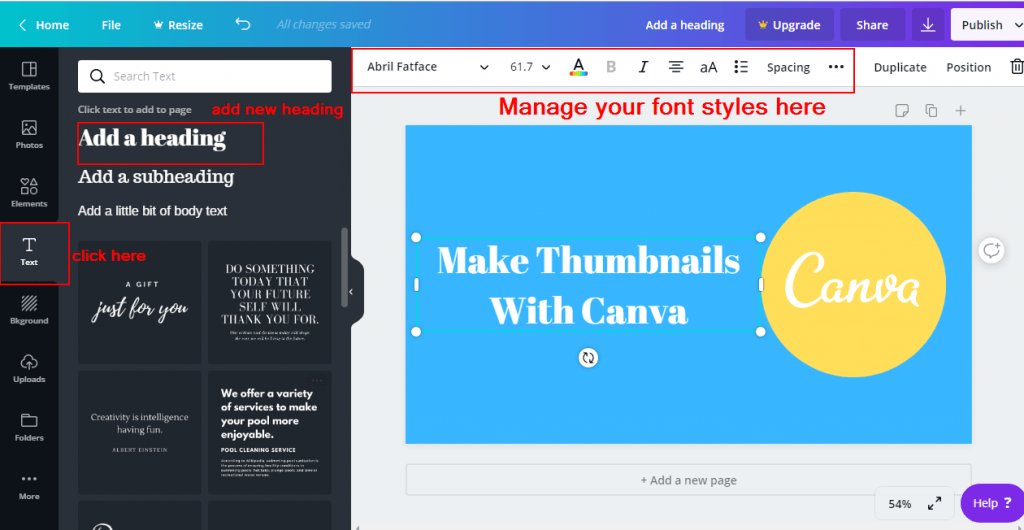This screenshot has height=530, width=1024.
Task: Select the pool cleaning service template
Action: click(270, 433)
